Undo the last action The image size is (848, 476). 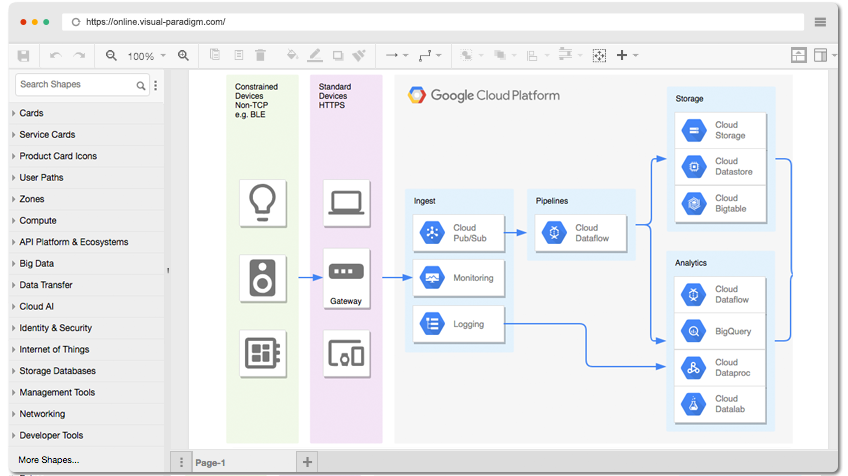tap(55, 56)
